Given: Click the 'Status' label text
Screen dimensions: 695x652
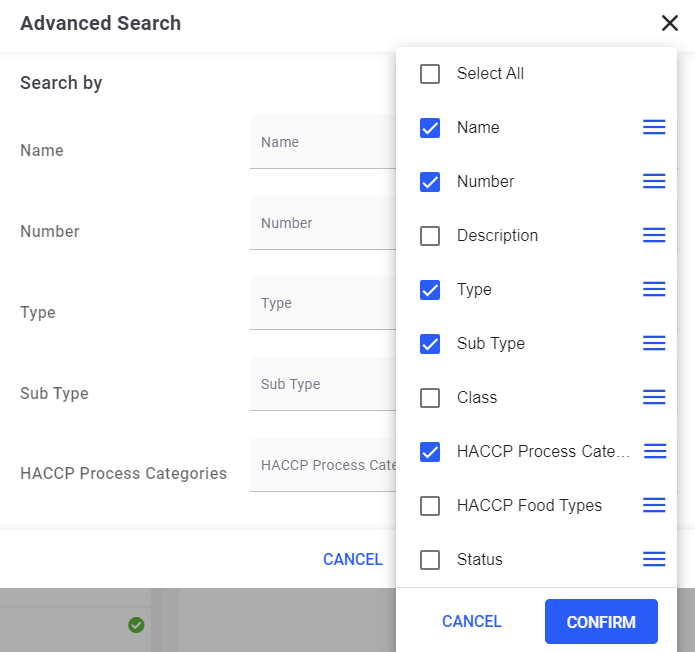Looking at the screenshot, I should [480, 559].
